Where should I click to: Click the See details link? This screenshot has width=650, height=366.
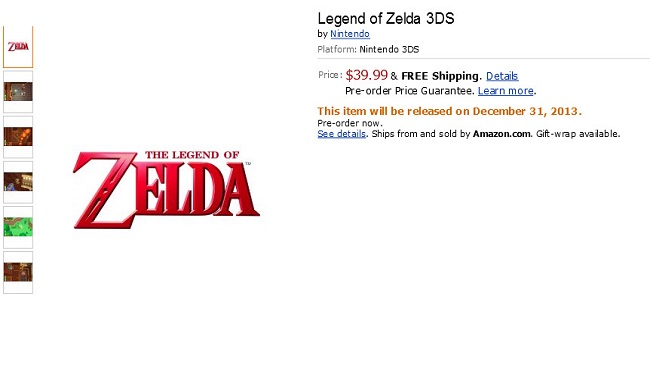pos(342,134)
